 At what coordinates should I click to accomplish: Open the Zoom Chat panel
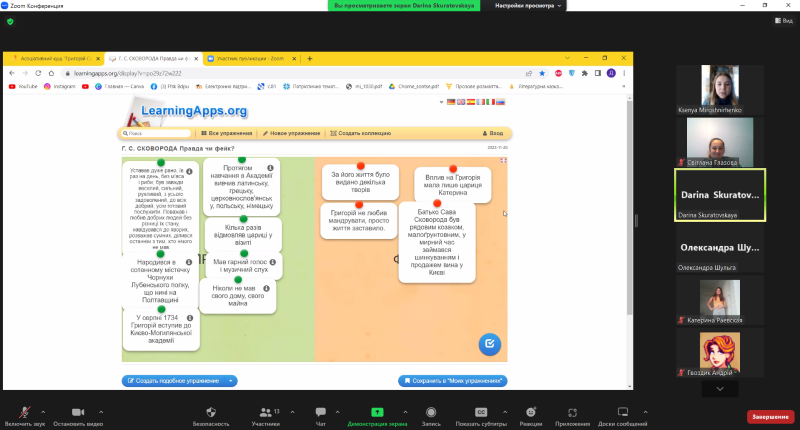pos(320,415)
